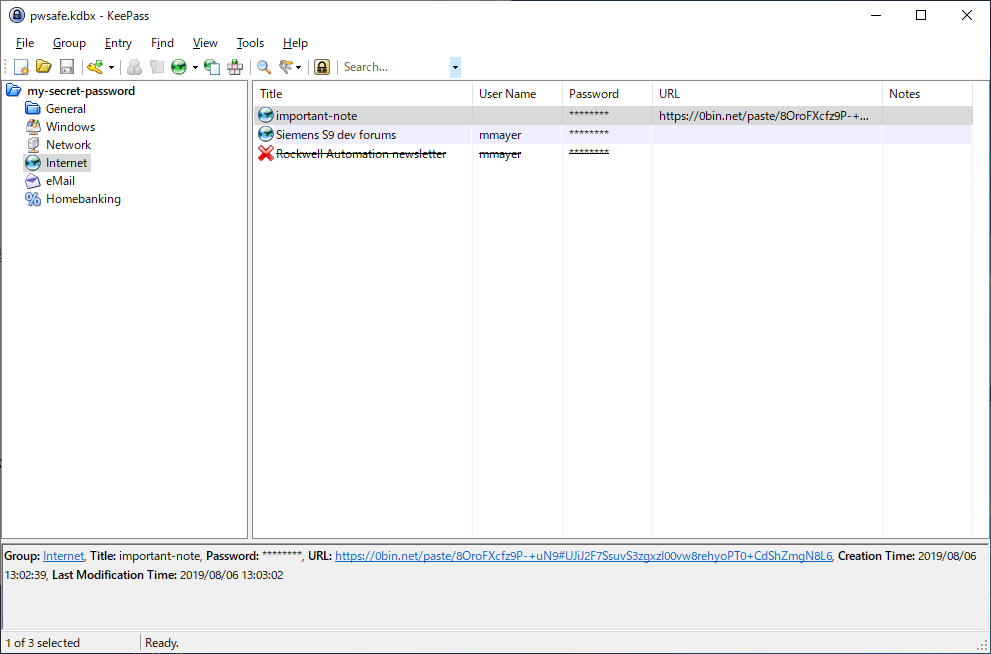
Task: Open the View menu
Action: pyautogui.click(x=205, y=43)
